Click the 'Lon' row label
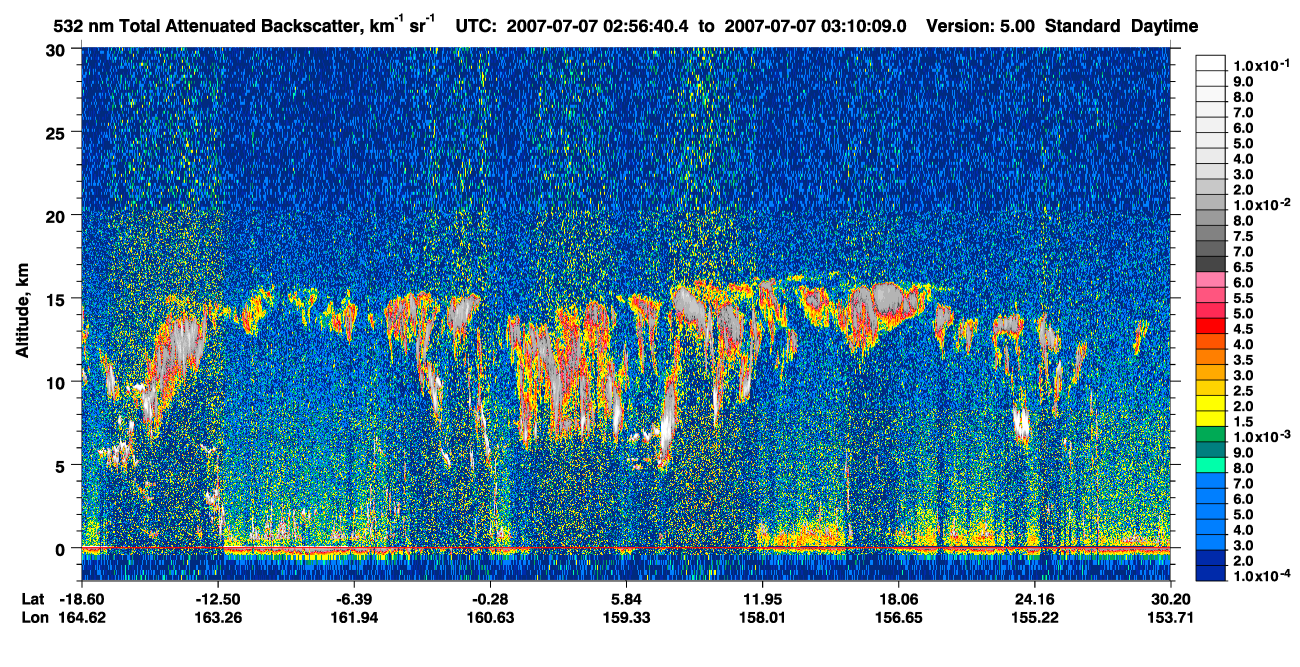 pos(33,617)
